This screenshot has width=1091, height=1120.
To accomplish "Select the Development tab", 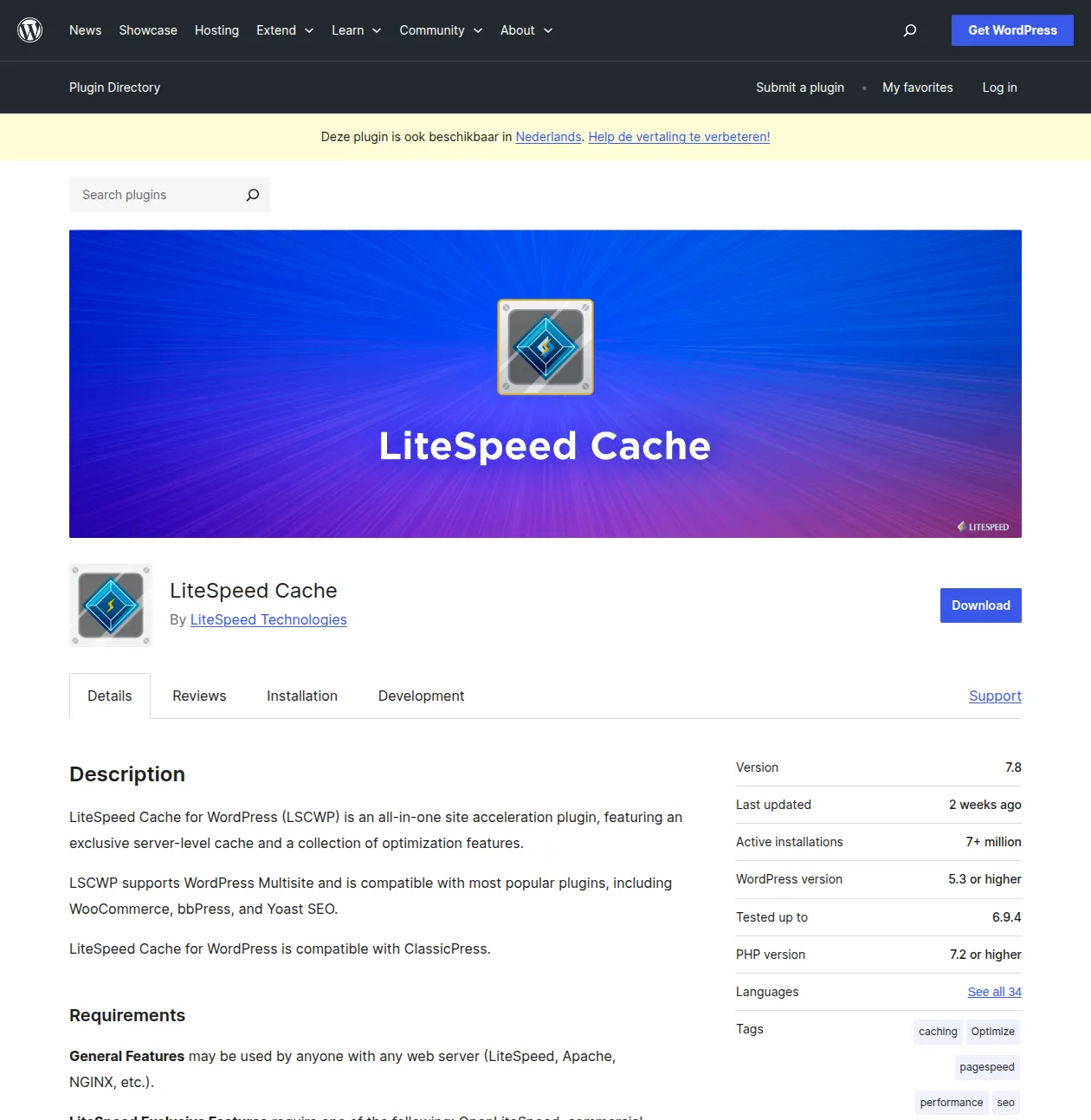I will tap(421, 696).
